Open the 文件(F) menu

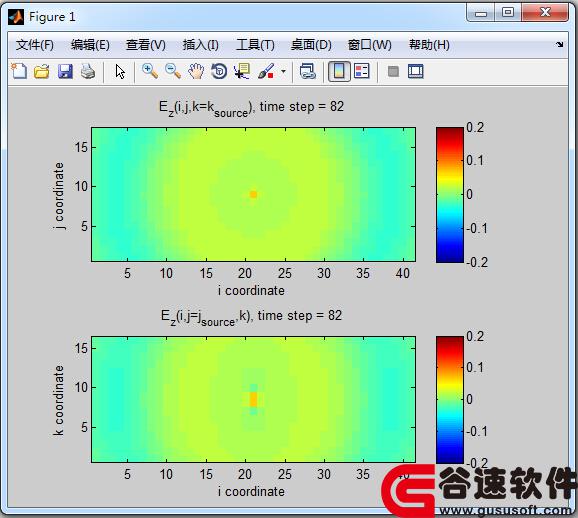35,45
